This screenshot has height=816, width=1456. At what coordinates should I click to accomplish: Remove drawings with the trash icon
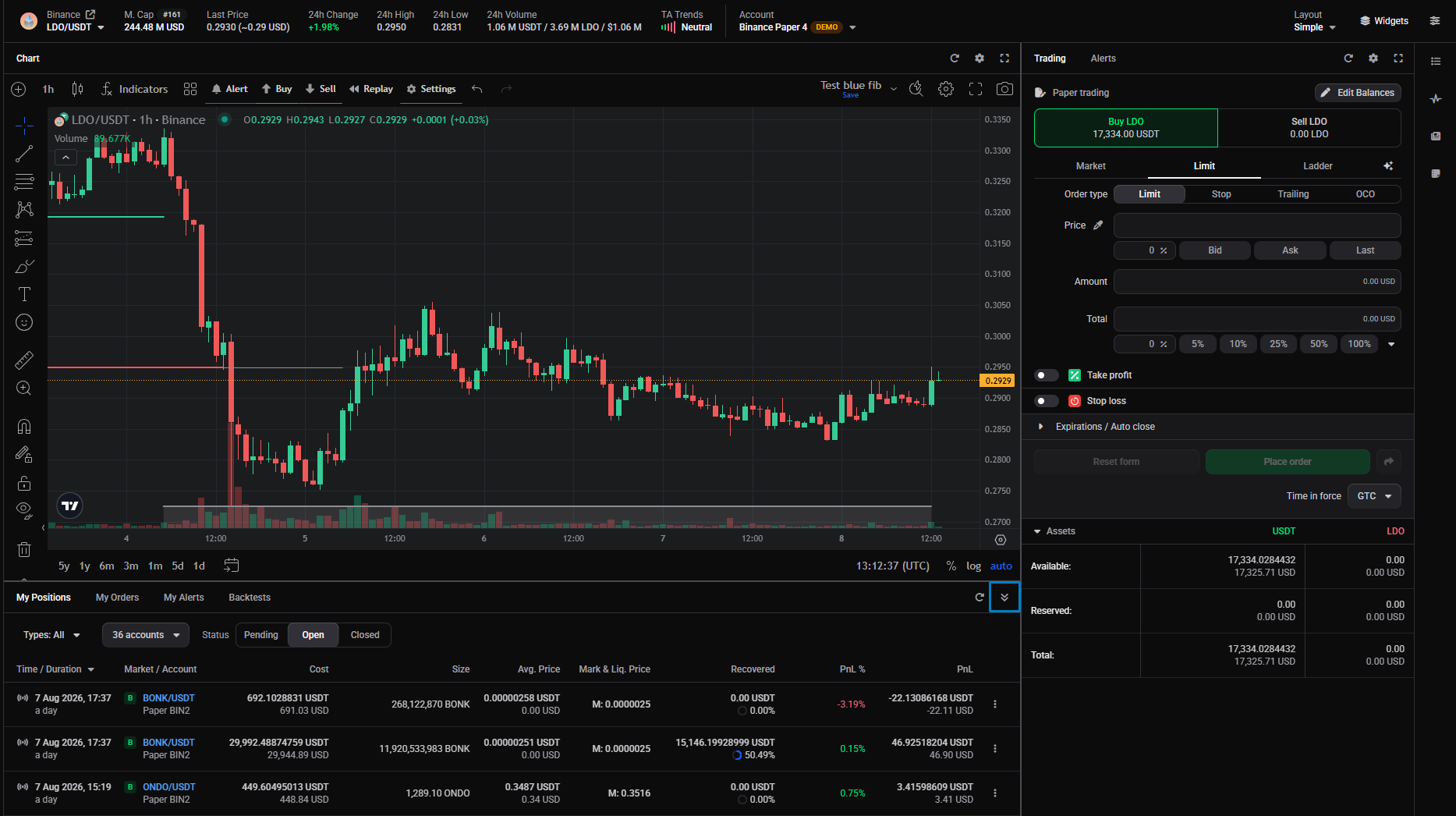click(x=24, y=549)
